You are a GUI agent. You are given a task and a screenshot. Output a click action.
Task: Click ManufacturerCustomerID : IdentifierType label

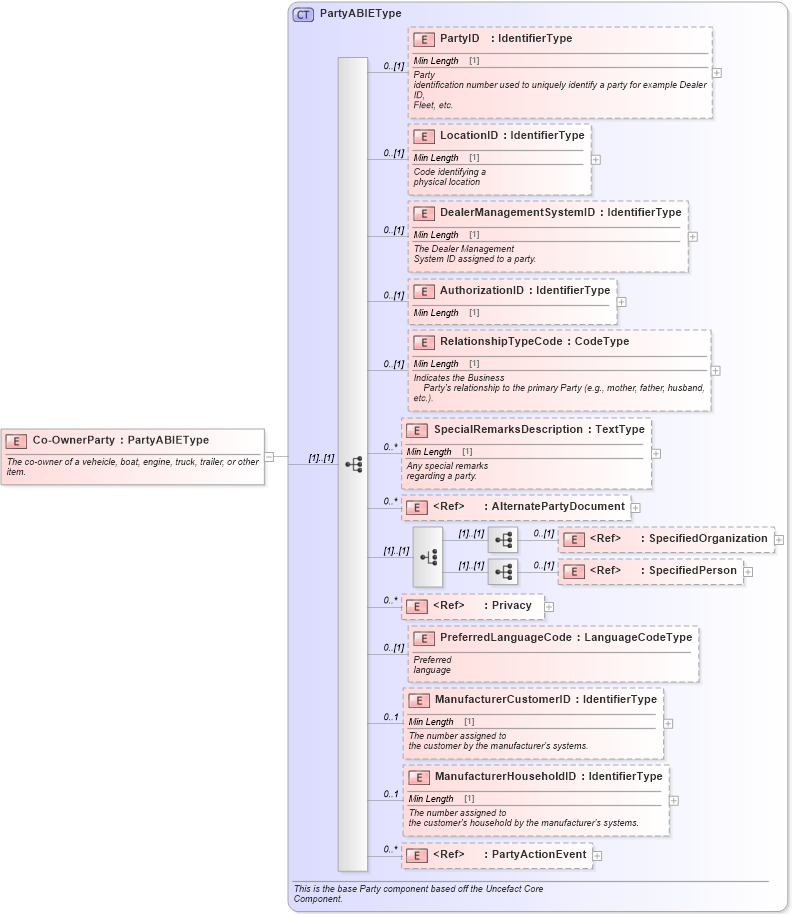(545, 699)
